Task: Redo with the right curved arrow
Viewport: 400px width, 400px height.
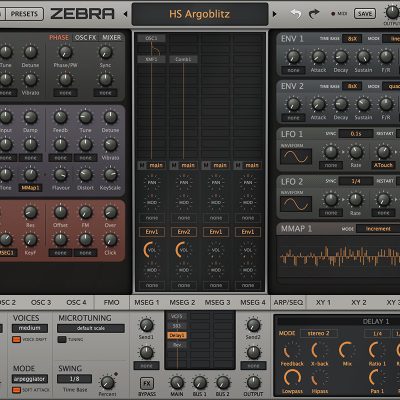Action: (x=314, y=14)
